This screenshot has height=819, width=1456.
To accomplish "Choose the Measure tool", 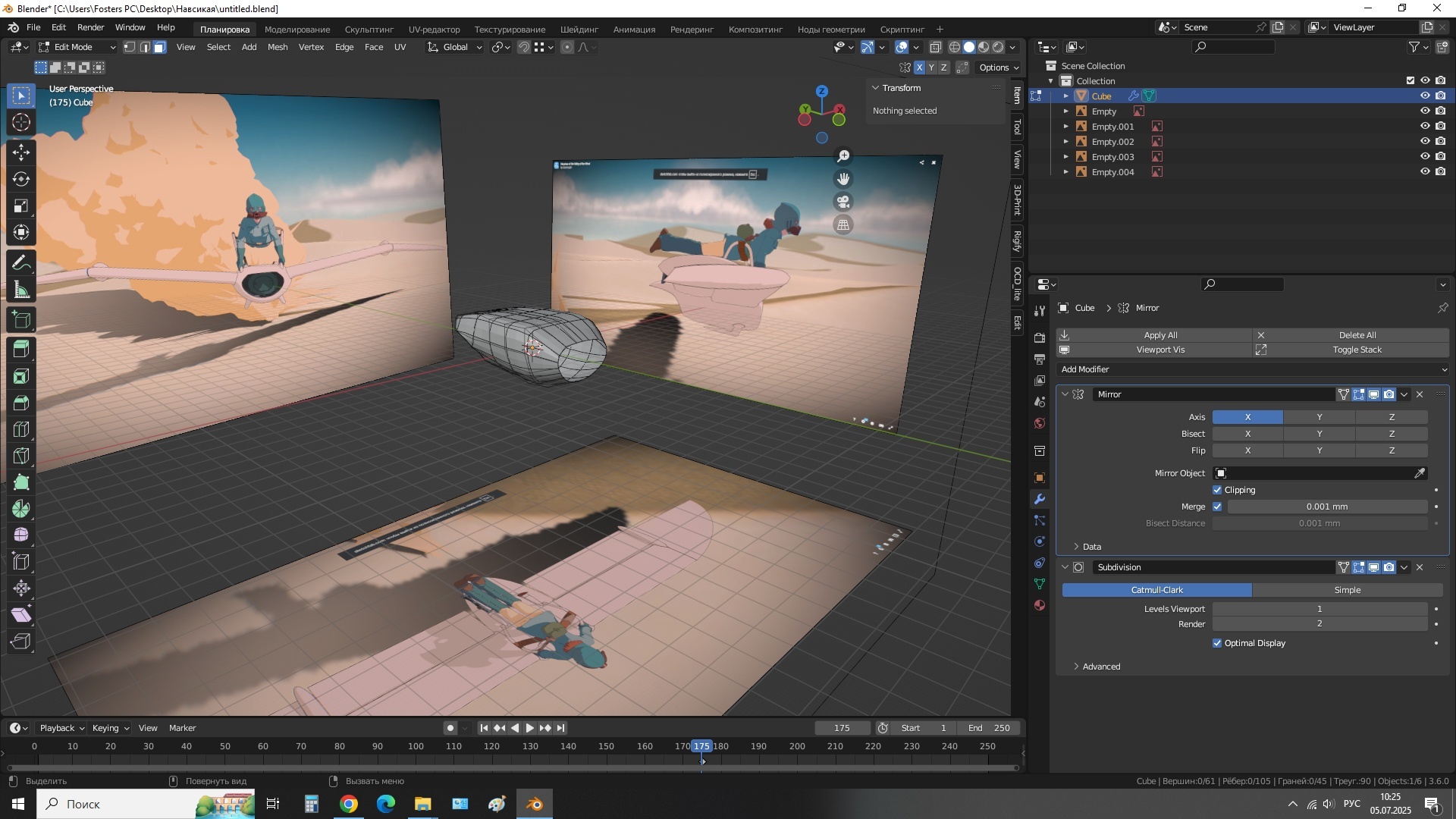I will (21, 290).
